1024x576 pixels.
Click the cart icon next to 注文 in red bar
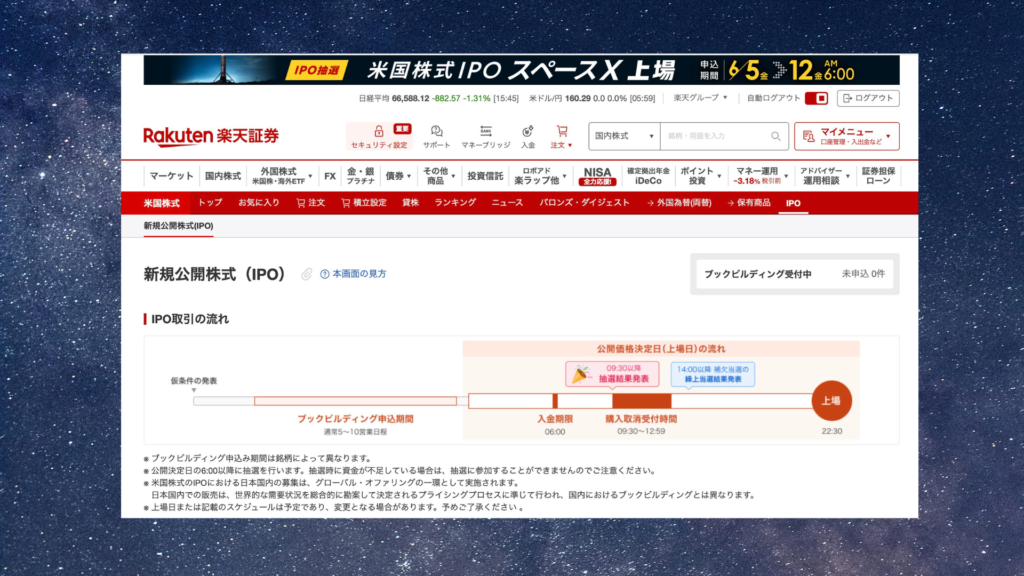[x=300, y=203]
